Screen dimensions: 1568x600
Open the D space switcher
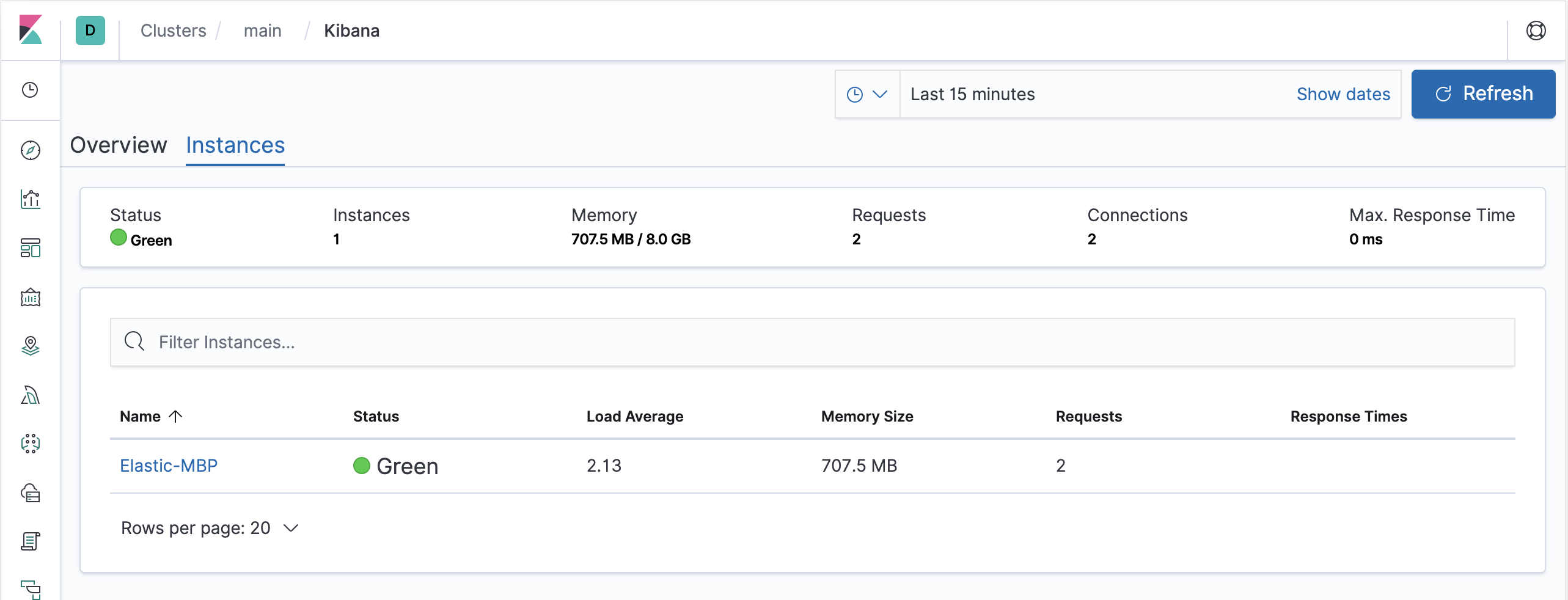click(90, 30)
